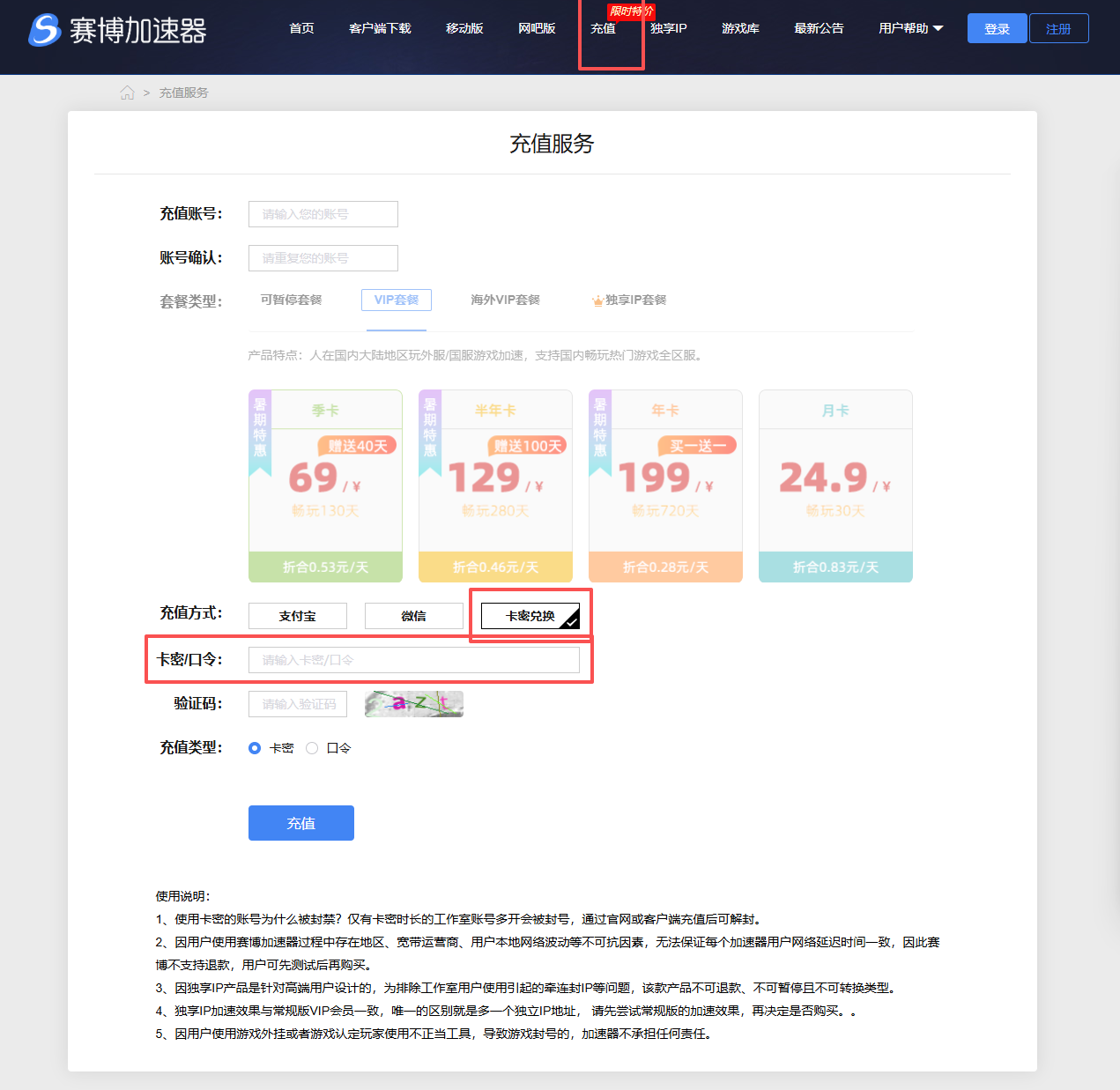Pick the 月卡 24.9 yuan package
1120x1090 pixels.
(x=835, y=486)
